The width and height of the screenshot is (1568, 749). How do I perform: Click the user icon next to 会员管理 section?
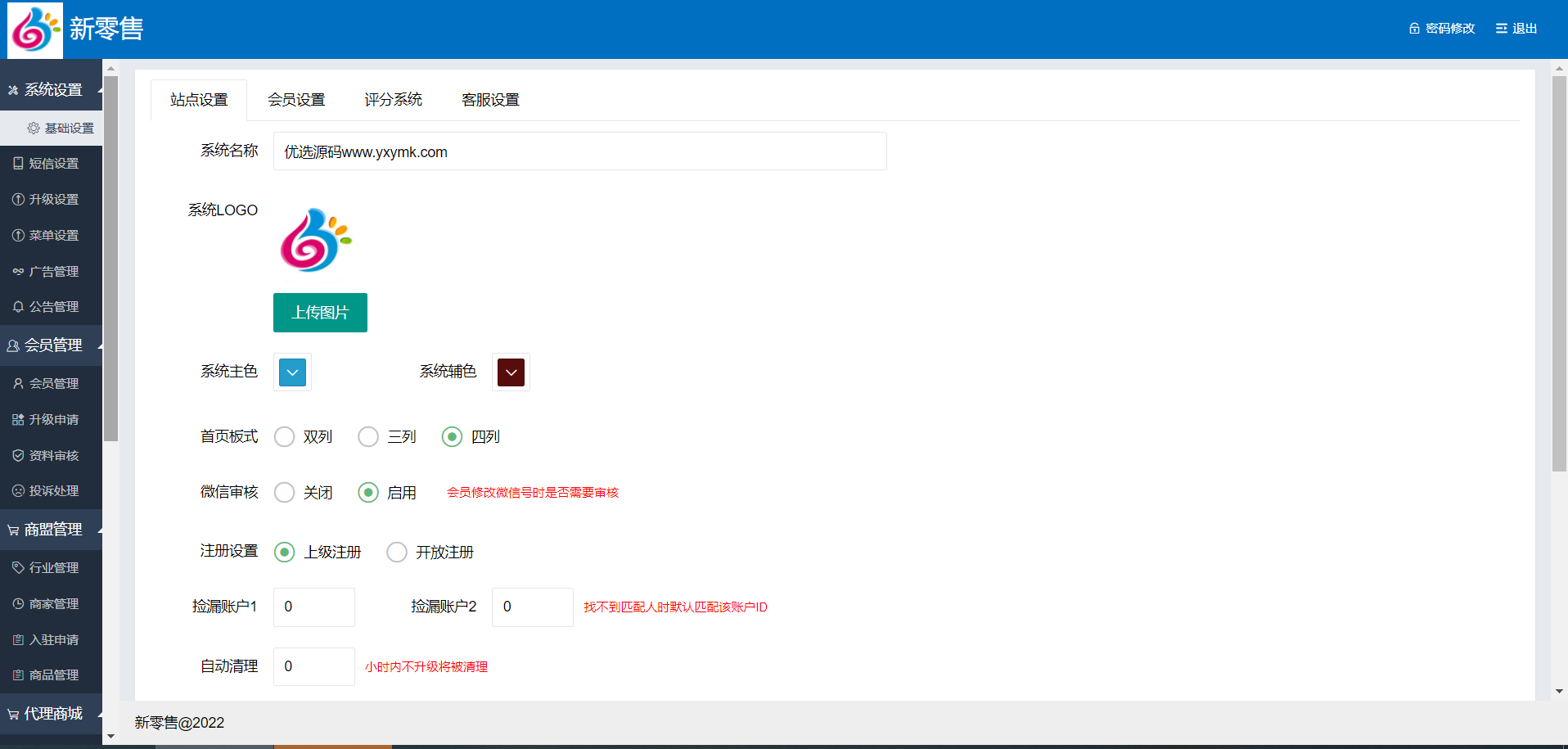tap(13, 346)
